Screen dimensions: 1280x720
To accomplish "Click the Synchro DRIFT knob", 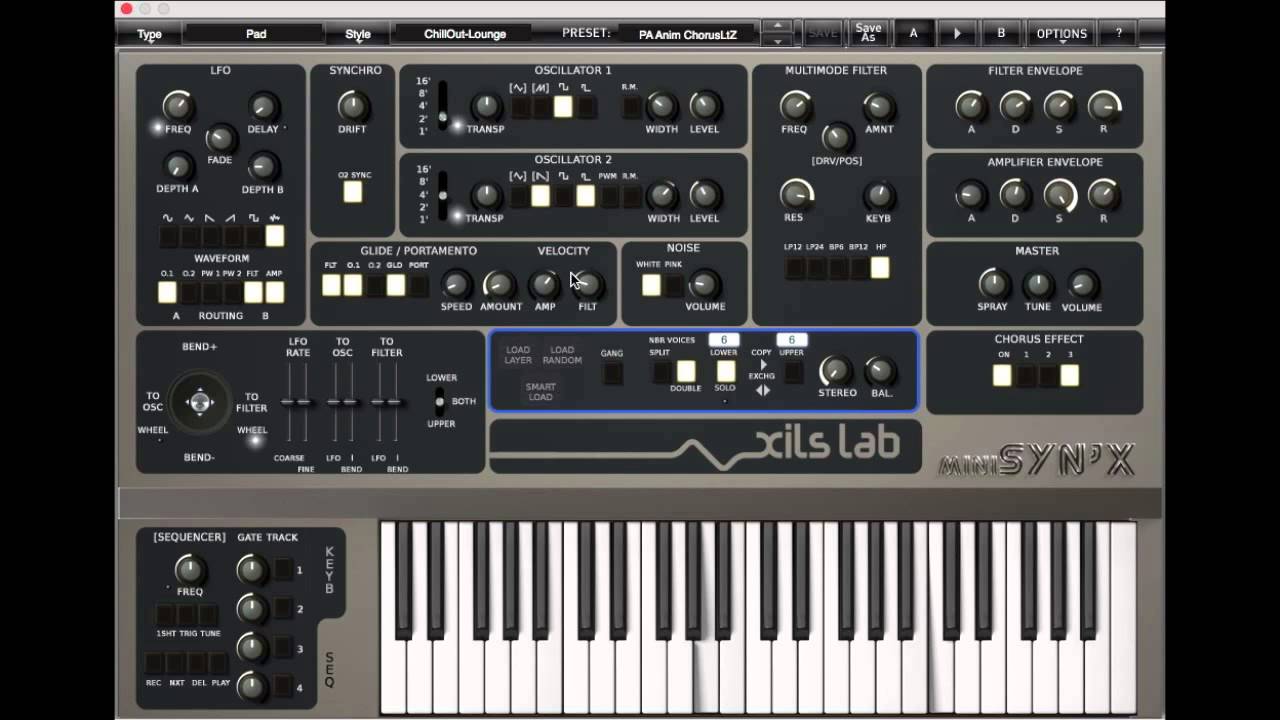I will point(351,106).
